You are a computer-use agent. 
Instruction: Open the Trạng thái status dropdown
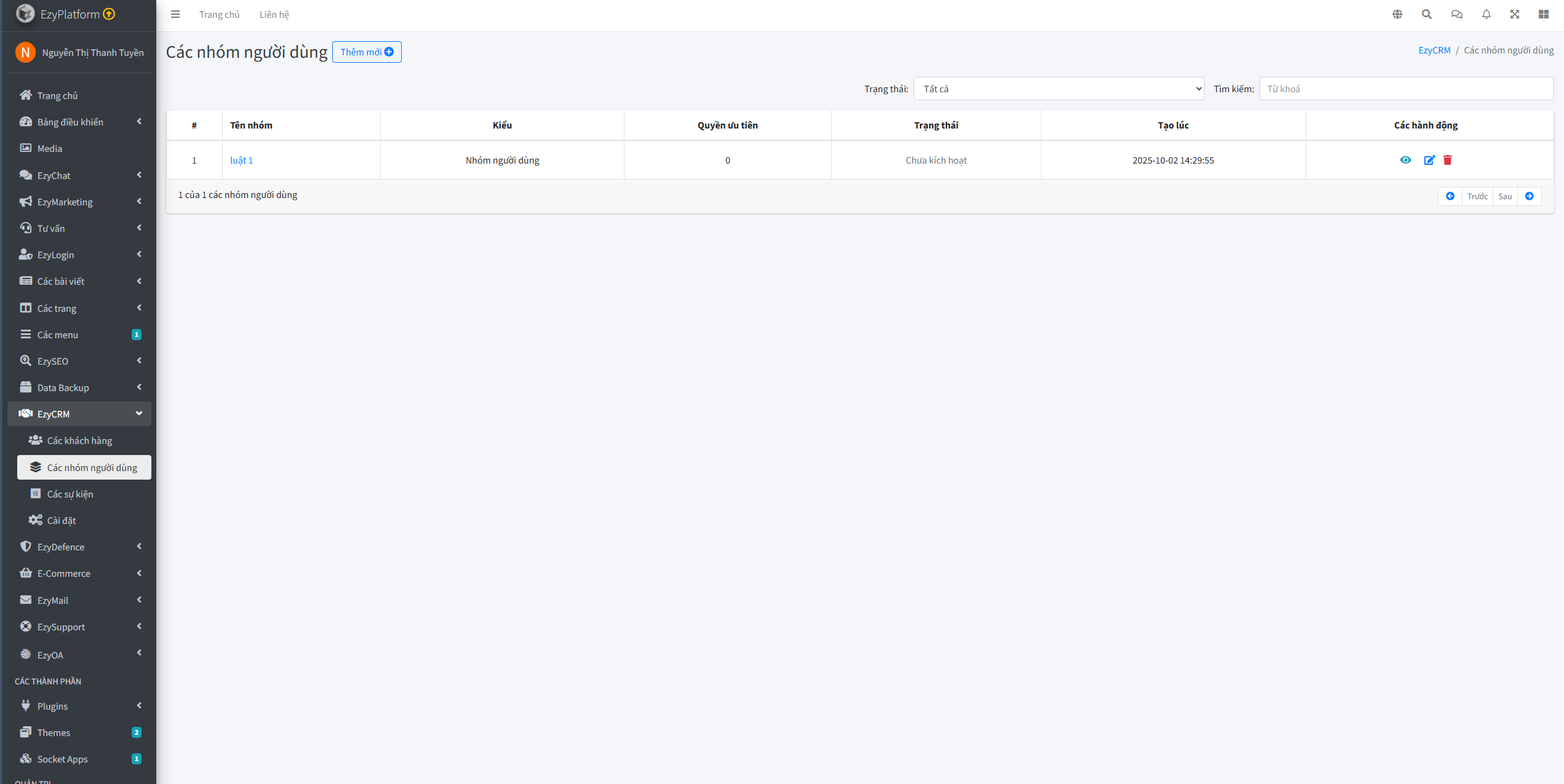pos(1058,89)
